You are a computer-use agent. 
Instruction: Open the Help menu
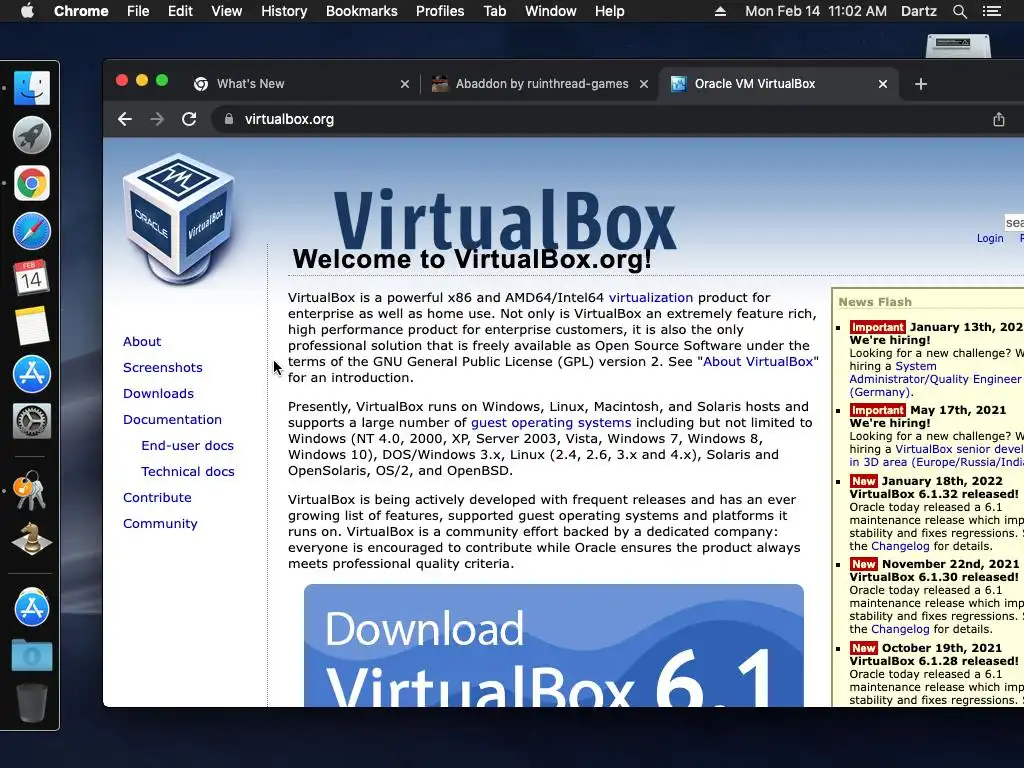[x=609, y=11]
